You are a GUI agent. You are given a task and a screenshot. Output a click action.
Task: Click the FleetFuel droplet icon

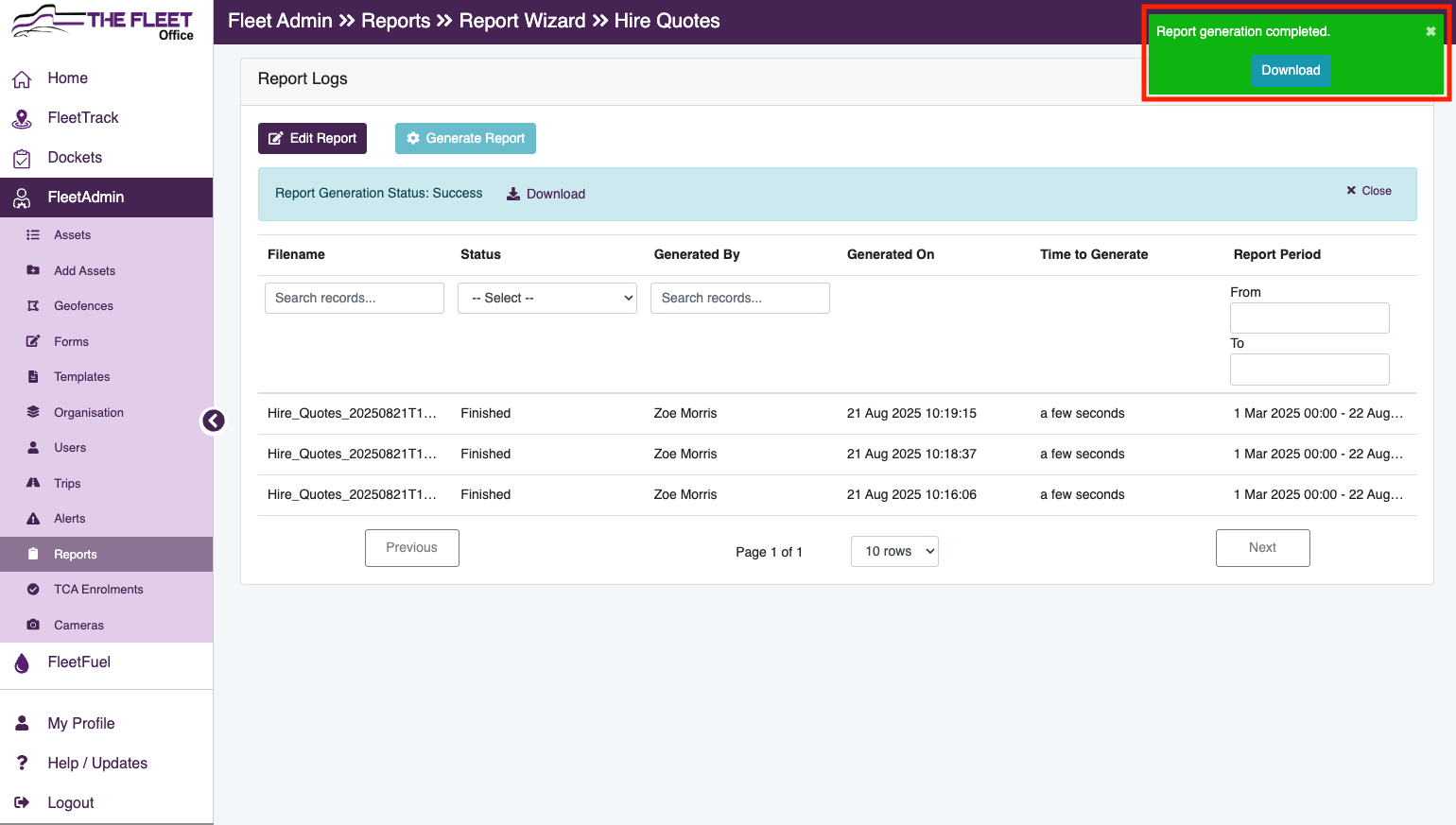[x=22, y=663]
